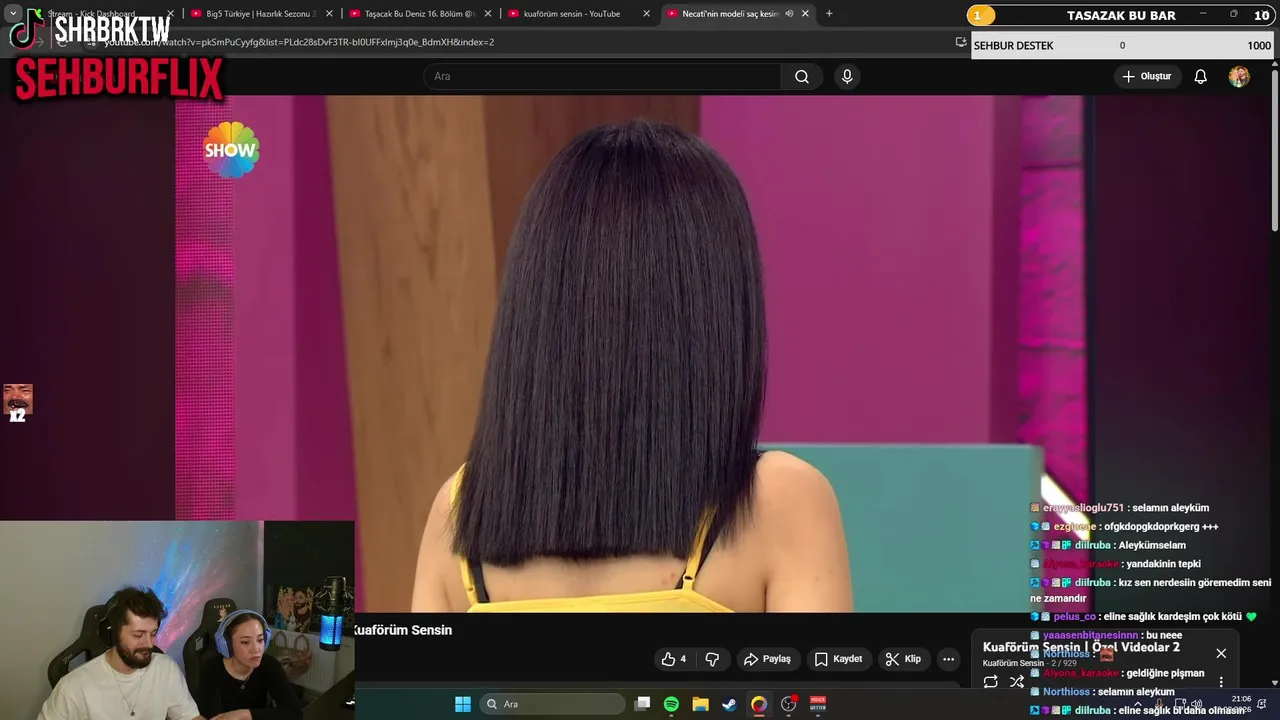Dislike the video with thumbs-down icon
The width and height of the screenshot is (1280, 720).
point(712,659)
